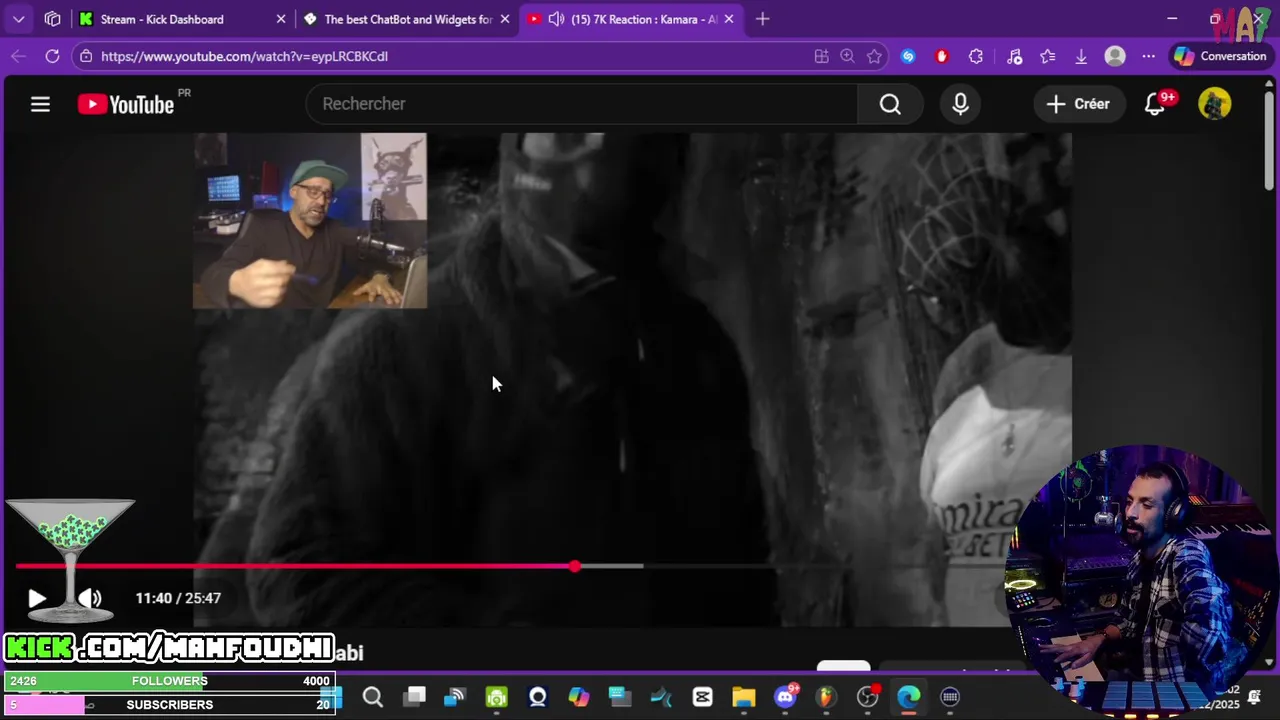
Task: Open File Explorer from the taskbar
Action: pyautogui.click(x=744, y=697)
